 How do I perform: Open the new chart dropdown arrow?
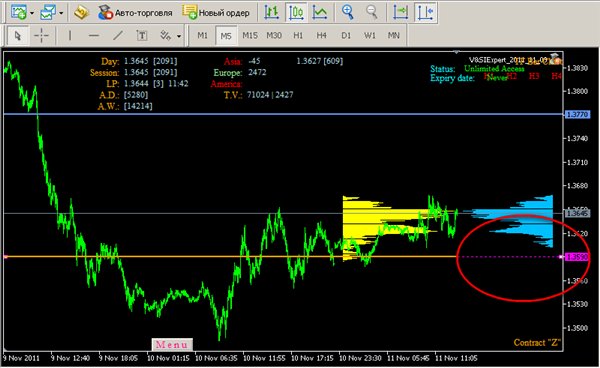[x=32, y=13]
